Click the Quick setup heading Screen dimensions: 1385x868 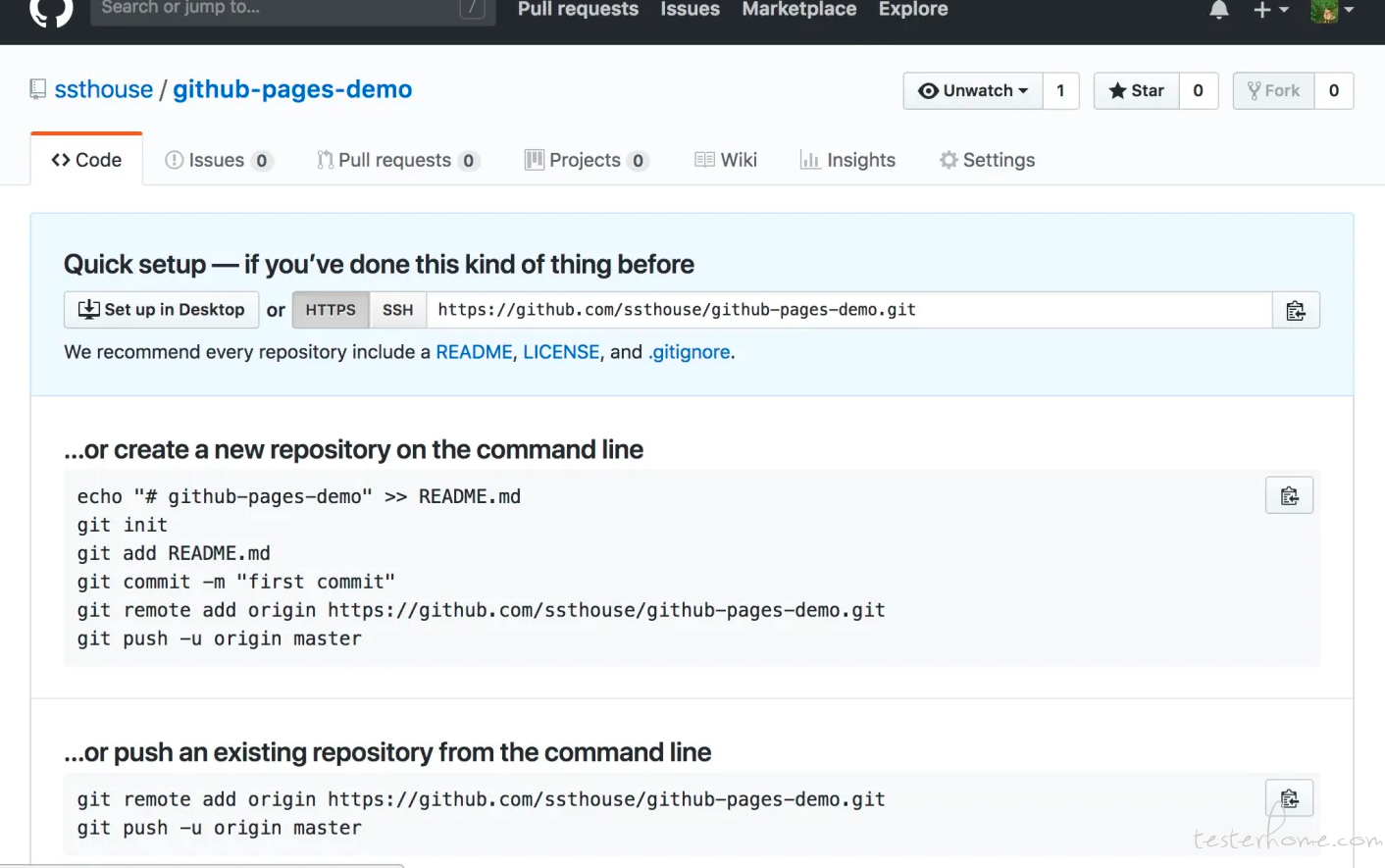379,265
